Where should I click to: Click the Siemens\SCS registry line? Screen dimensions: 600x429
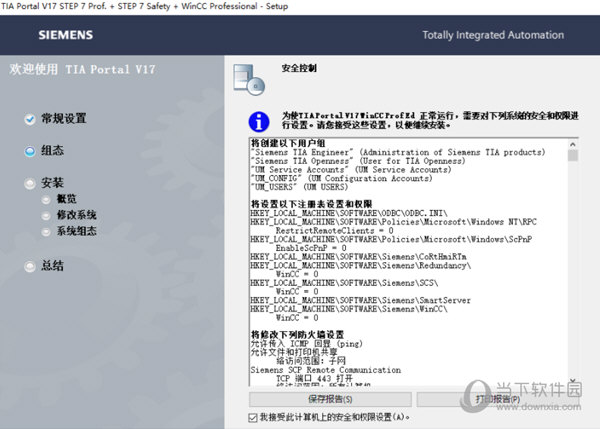344,283
